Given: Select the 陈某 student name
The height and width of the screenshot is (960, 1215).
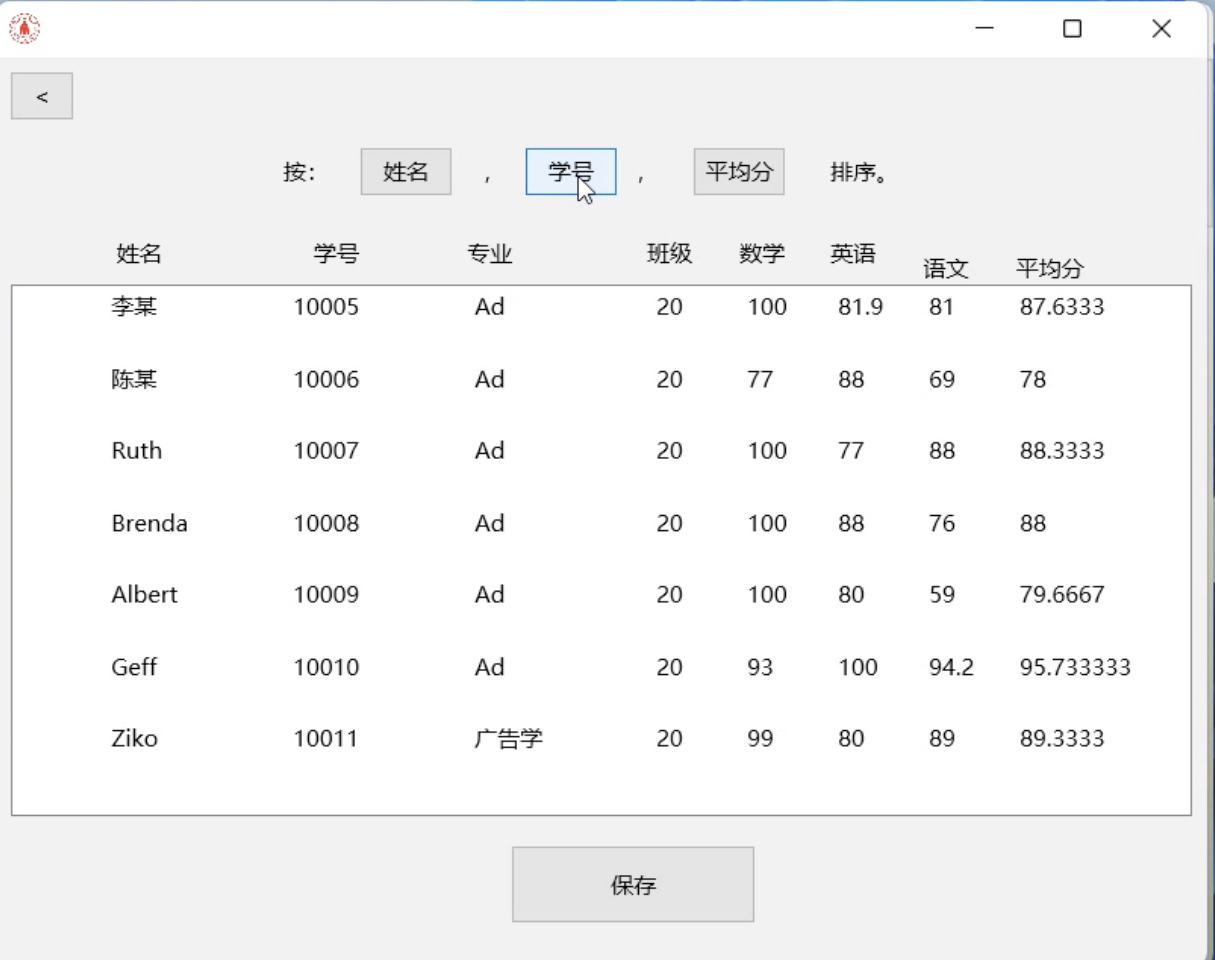Looking at the screenshot, I should tap(134, 380).
